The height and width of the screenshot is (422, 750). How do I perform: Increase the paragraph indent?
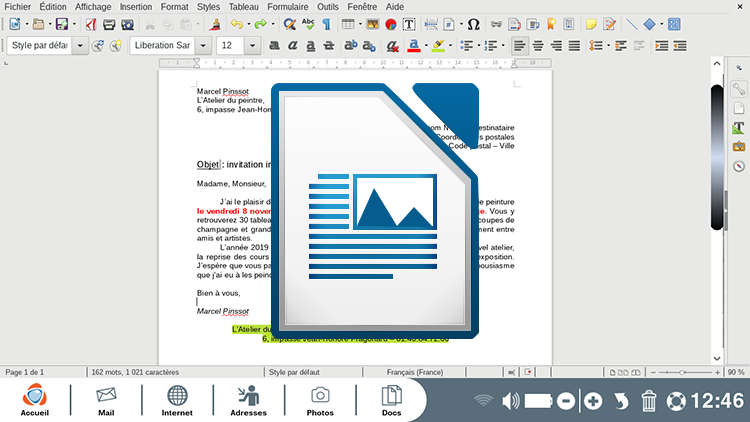pos(662,45)
